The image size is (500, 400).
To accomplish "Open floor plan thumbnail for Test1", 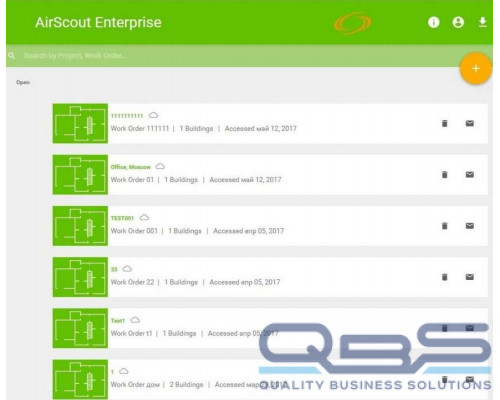I will pyautogui.click(x=80, y=328).
